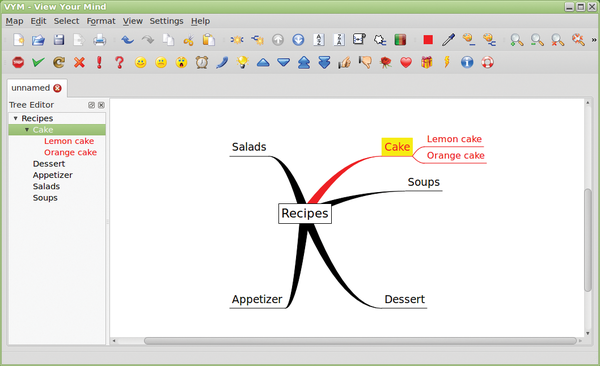This screenshot has width=600, height=366.
Task: Add the light bulb idea flag
Action: [x=243, y=62]
